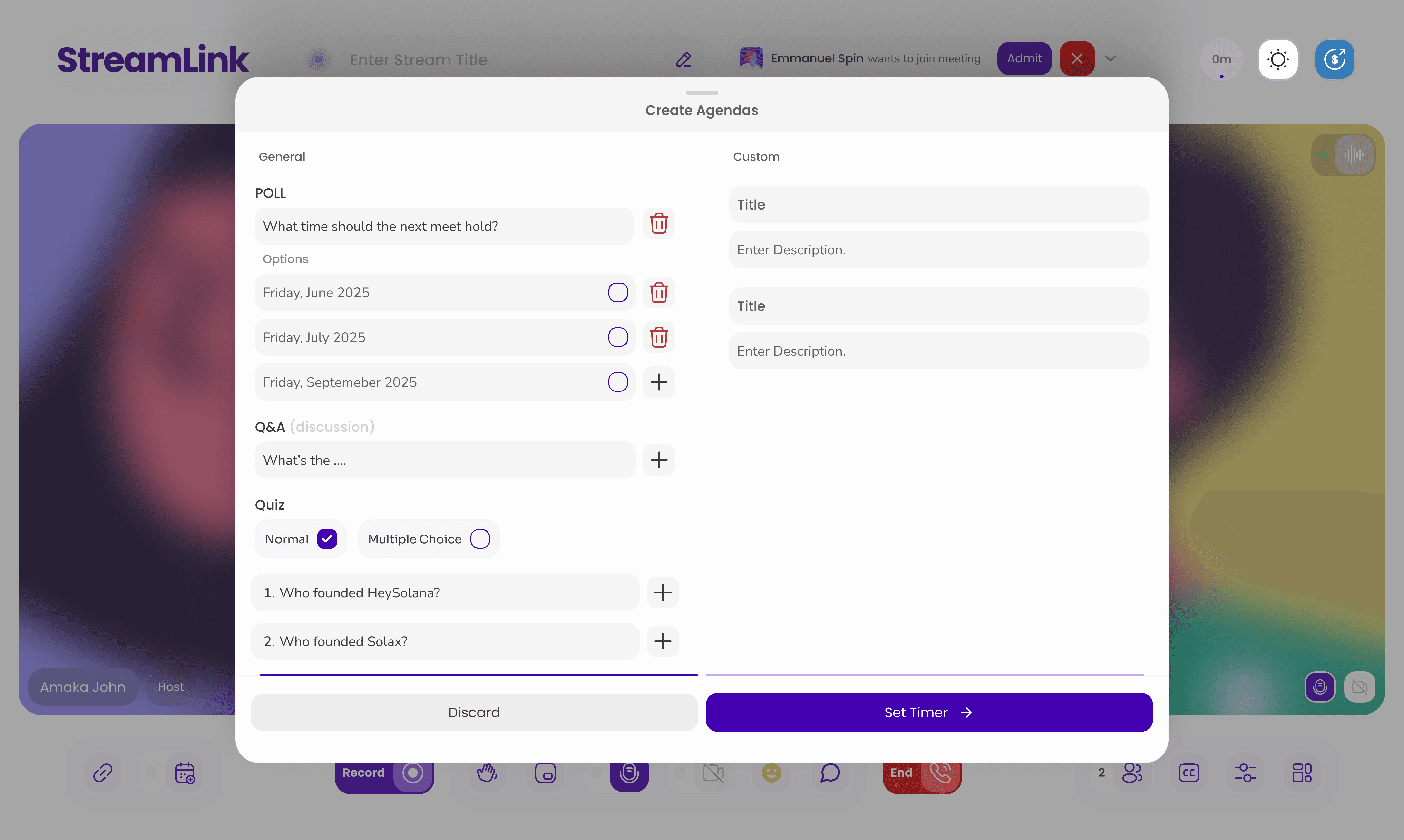Delete the Friday, July 2025 option
Image resolution: width=1404 pixels, height=840 pixels.
(x=659, y=337)
